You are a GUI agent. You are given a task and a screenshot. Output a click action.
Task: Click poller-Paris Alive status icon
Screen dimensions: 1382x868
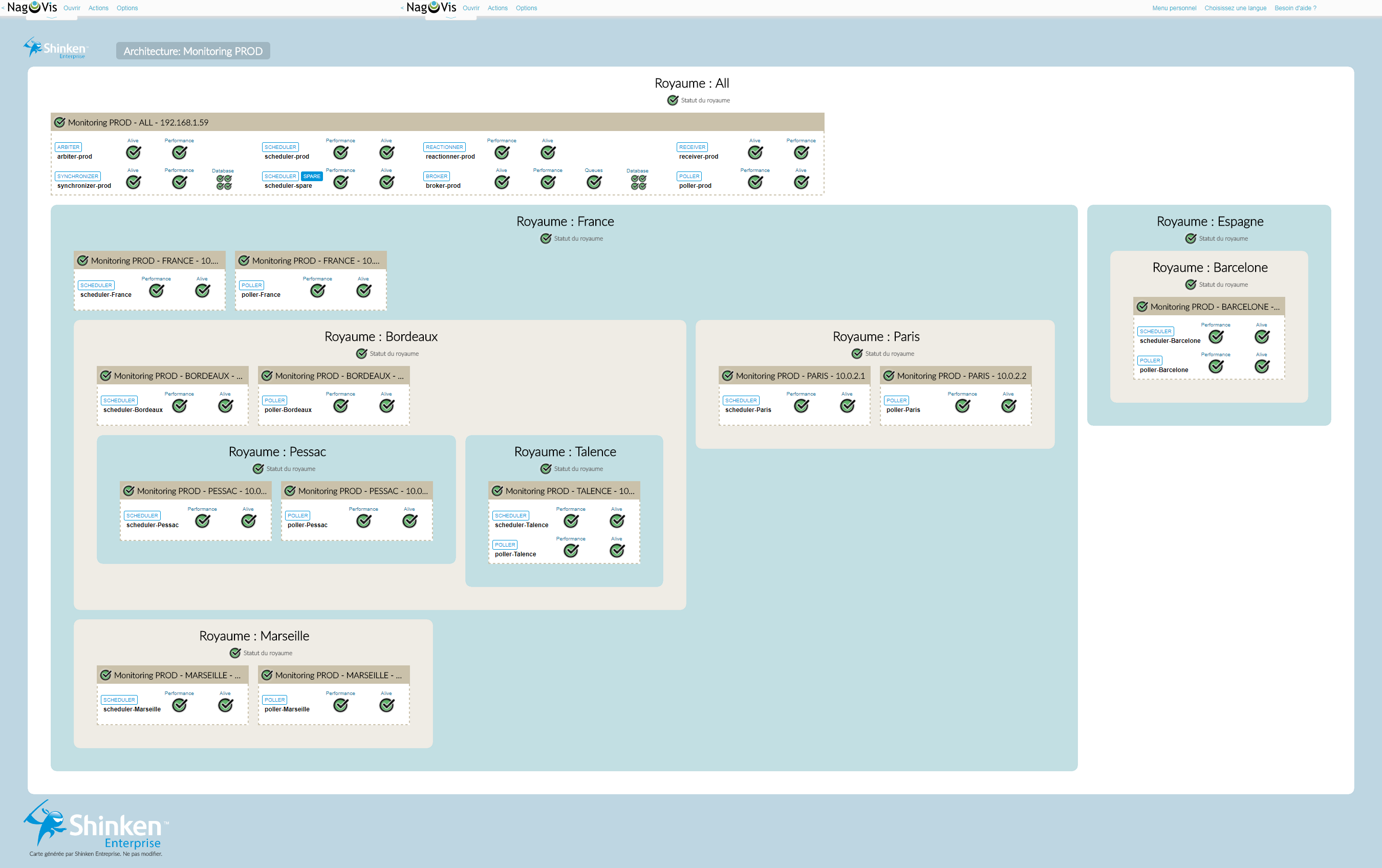1008,406
